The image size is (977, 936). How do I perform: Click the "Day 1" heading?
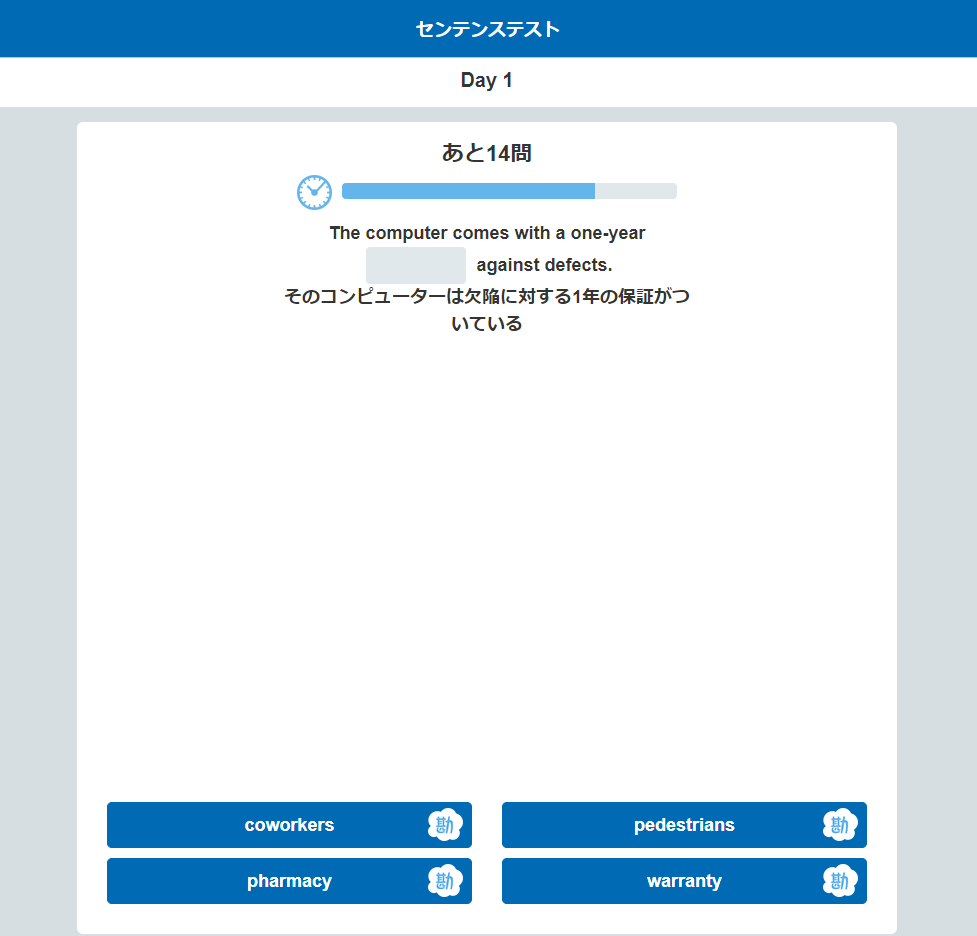pos(487,81)
